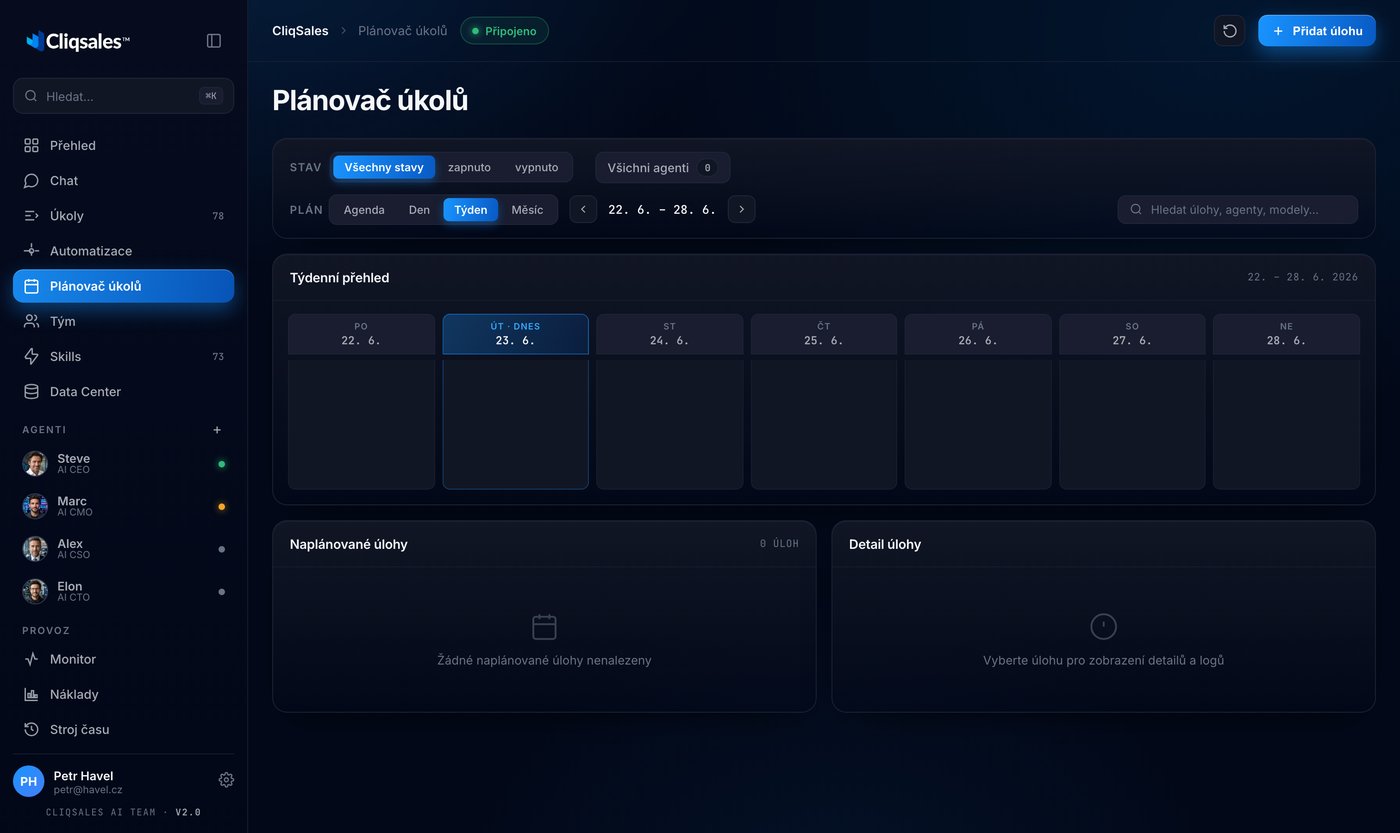Click the Stroj času history icon

[x=31, y=729]
